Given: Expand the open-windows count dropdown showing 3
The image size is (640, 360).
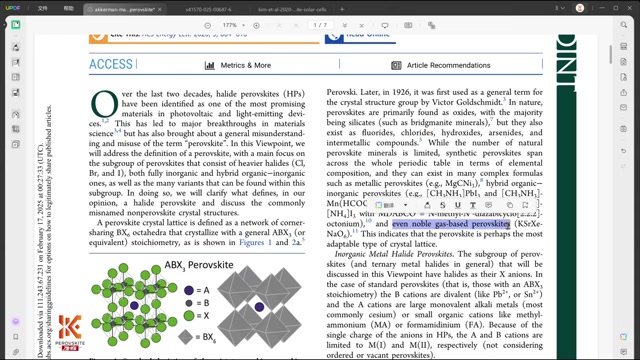Looking at the screenshot, I should pyautogui.click(x=560, y=8).
